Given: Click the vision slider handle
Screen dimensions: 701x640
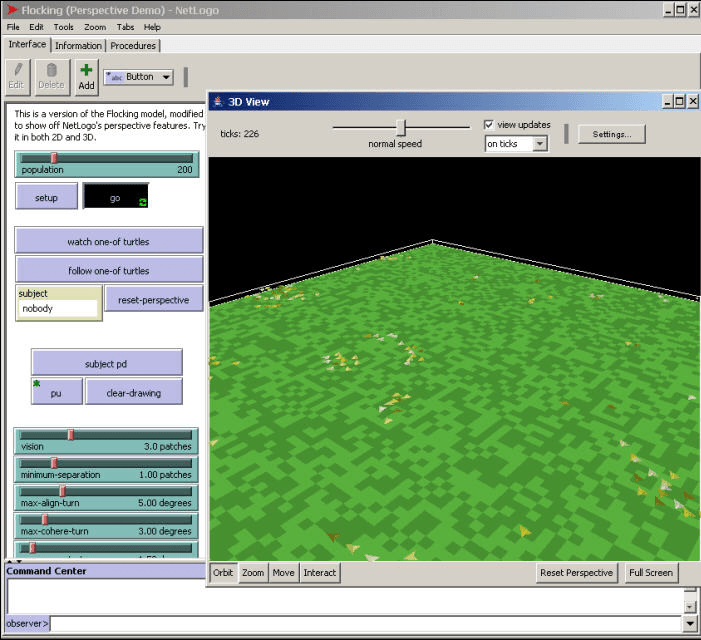Looking at the screenshot, I should tap(71, 434).
